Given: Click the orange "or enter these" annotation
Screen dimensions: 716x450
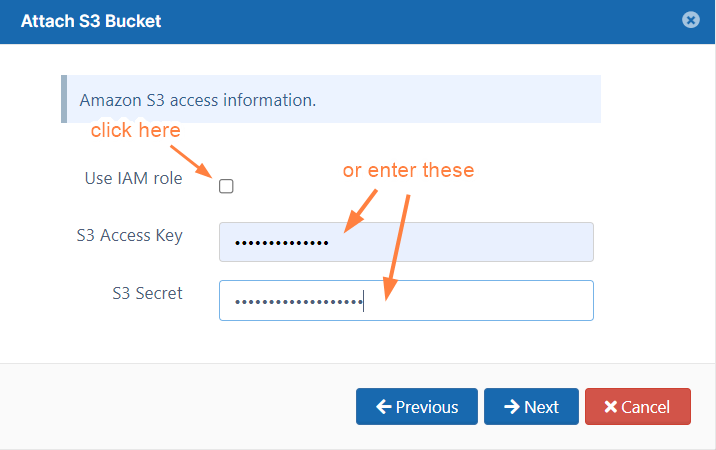Looking at the screenshot, I should point(408,170).
